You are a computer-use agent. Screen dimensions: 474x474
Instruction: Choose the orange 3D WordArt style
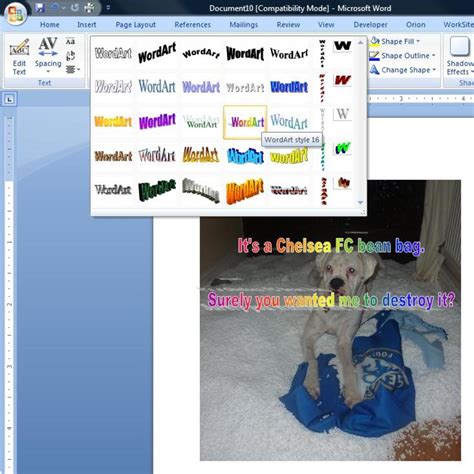(x=245, y=190)
